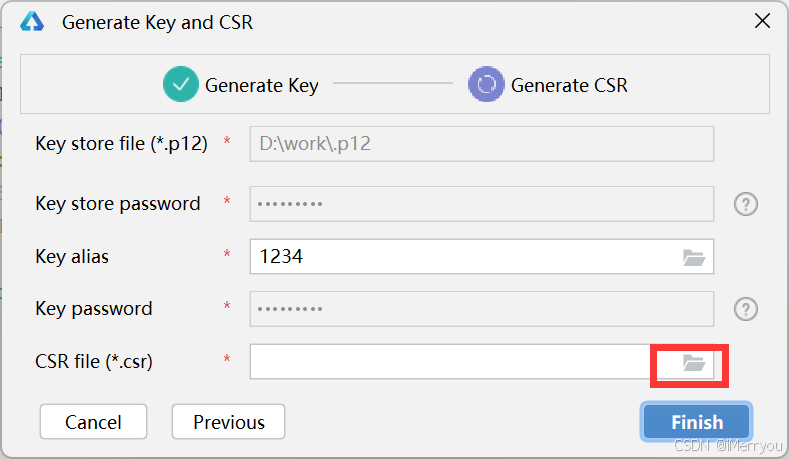The image size is (789, 459).
Task: Click the Key password field
Action: (480, 309)
